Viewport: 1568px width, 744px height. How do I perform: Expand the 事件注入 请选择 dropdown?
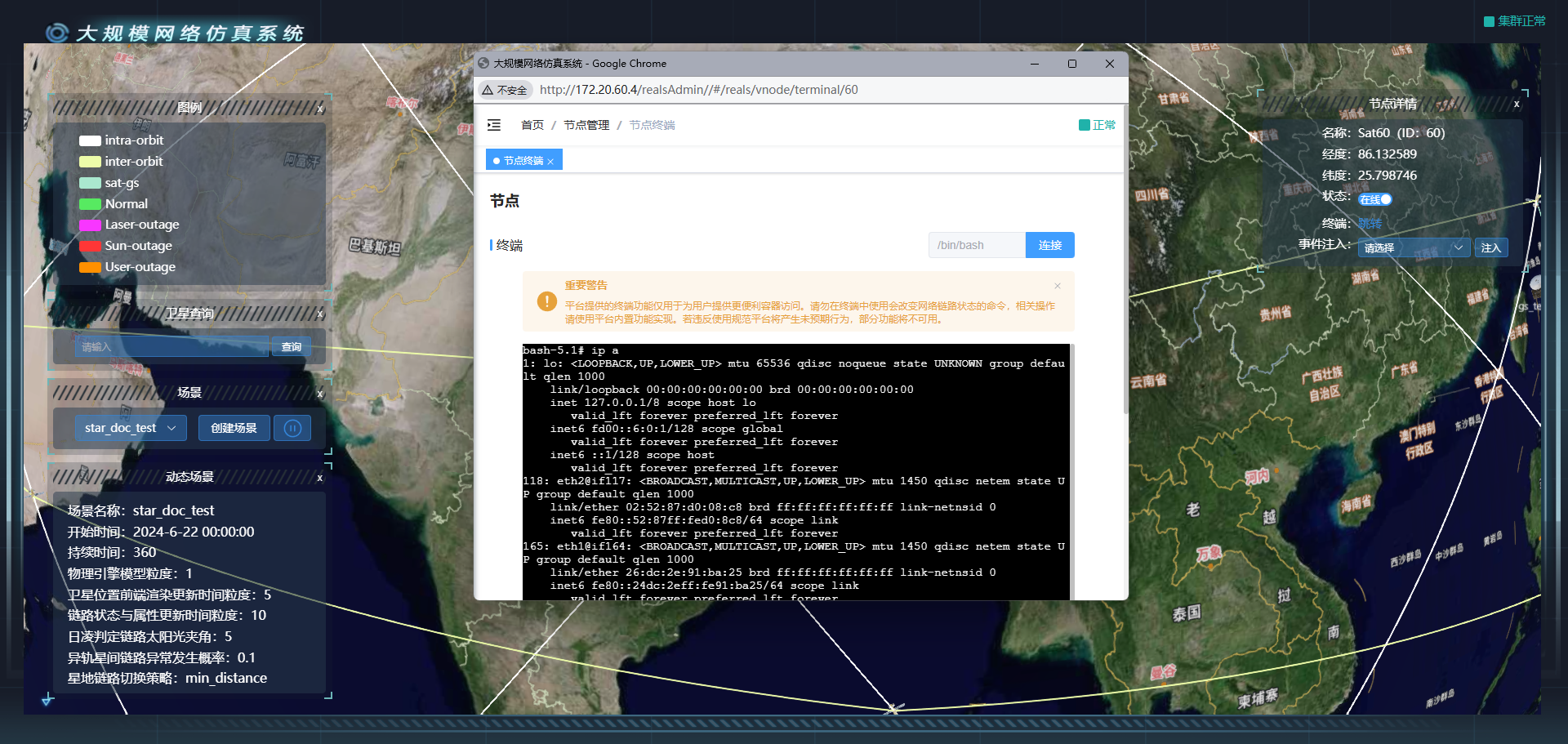pyautogui.click(x=1414, y=247)
